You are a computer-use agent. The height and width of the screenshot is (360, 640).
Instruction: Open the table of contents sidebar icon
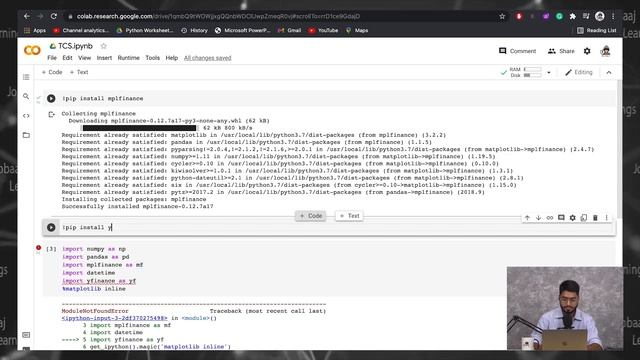[x=26, y=77]
